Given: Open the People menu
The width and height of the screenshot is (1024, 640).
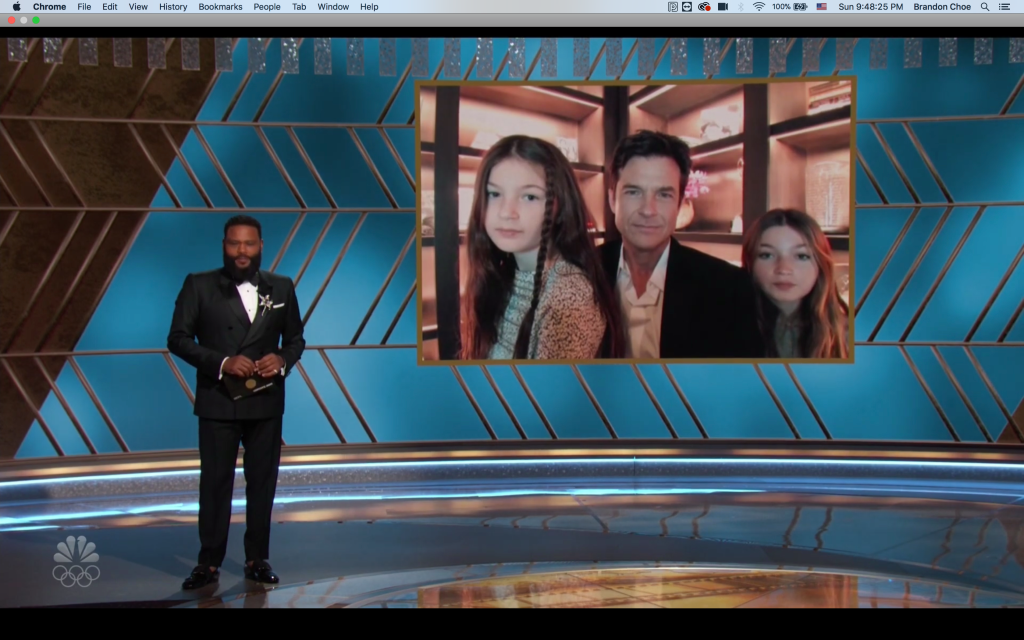Looking at the screenshot, I should [267, 7].
